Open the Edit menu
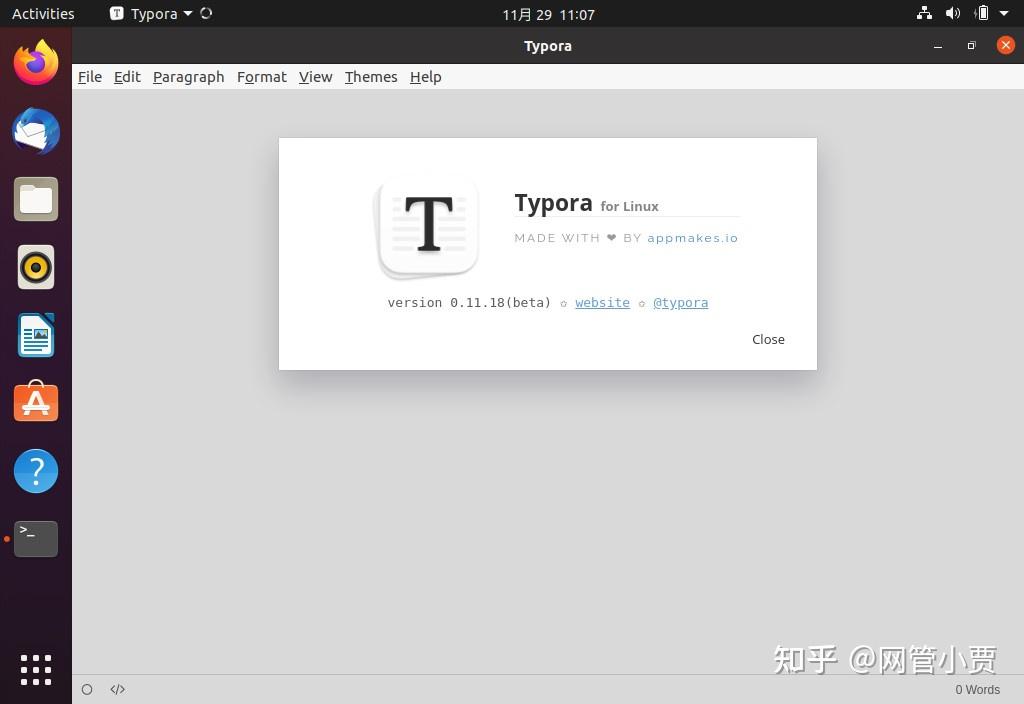The height and width of the screenshot is (704, 1024). tap(127, 77)
